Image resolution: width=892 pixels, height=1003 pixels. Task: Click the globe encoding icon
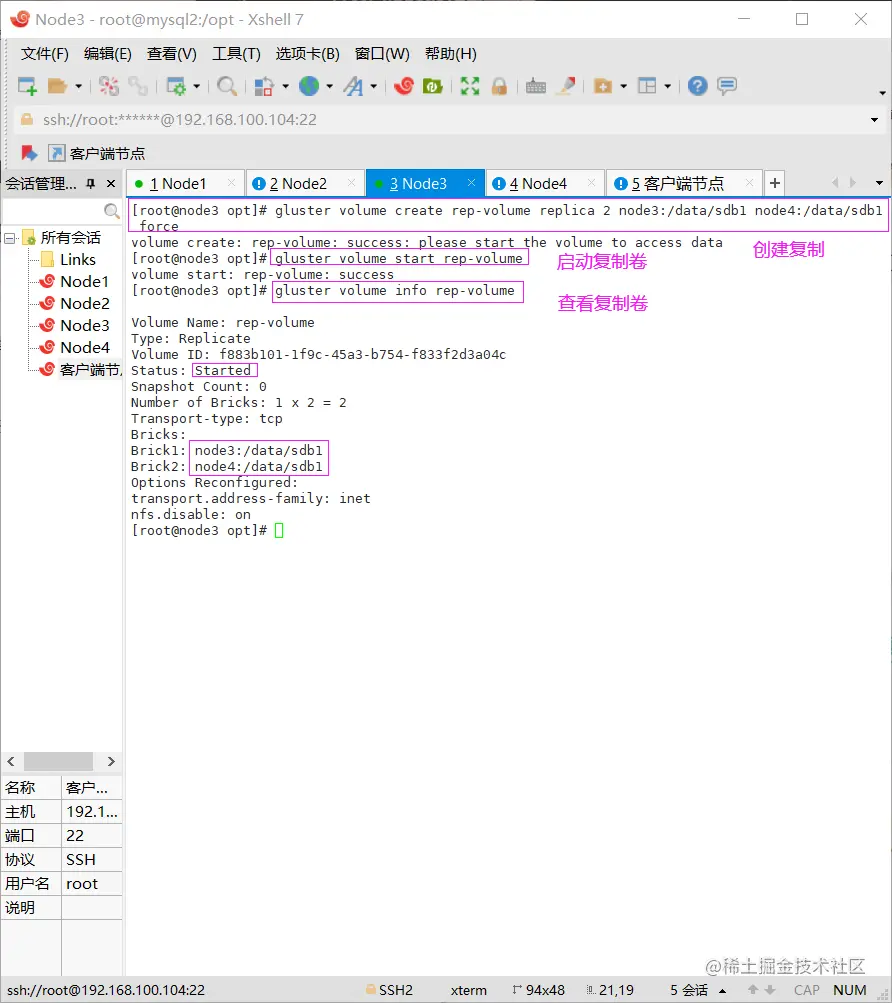point(309,86)
